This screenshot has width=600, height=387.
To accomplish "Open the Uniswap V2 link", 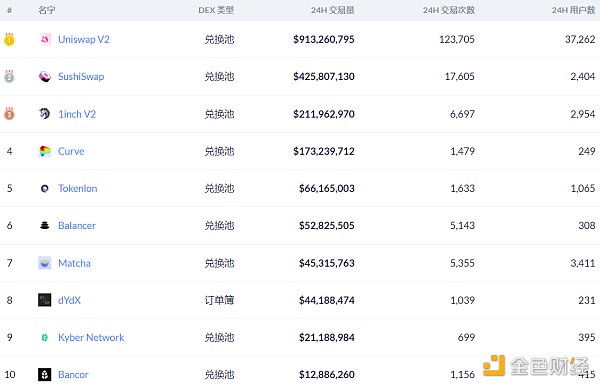I will coord(84,39).
